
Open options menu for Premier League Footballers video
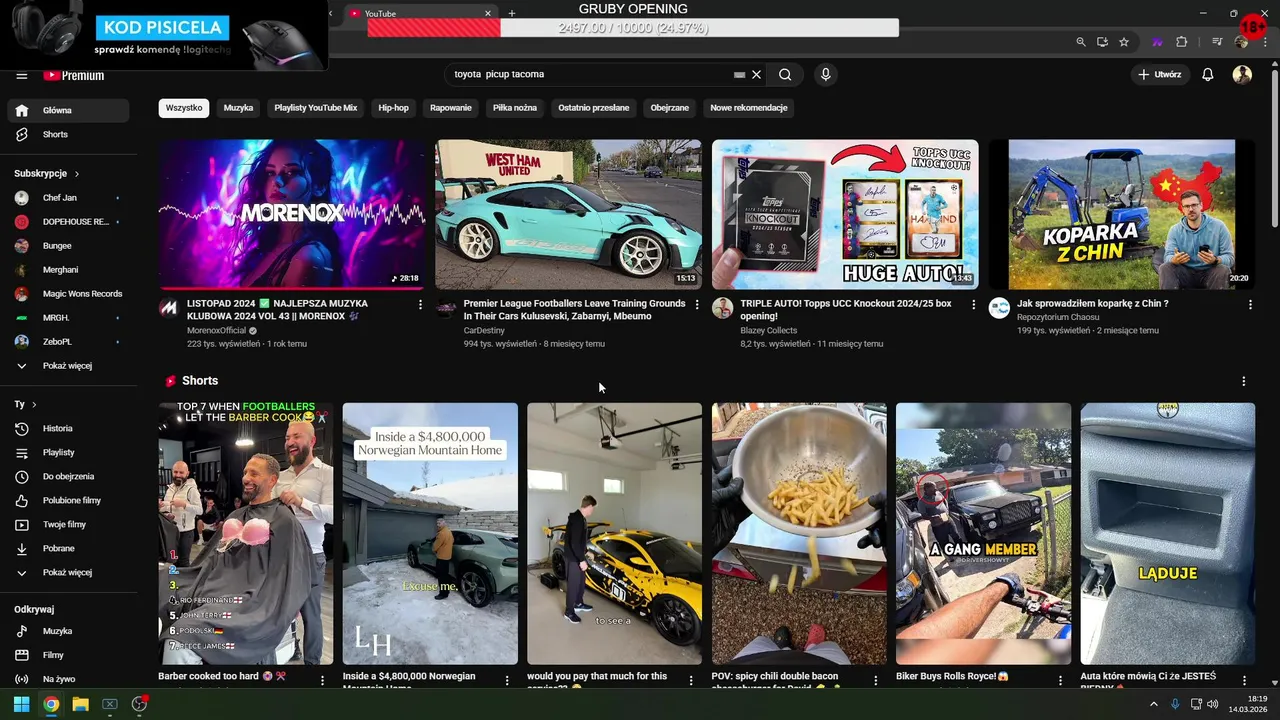(697, 304)
